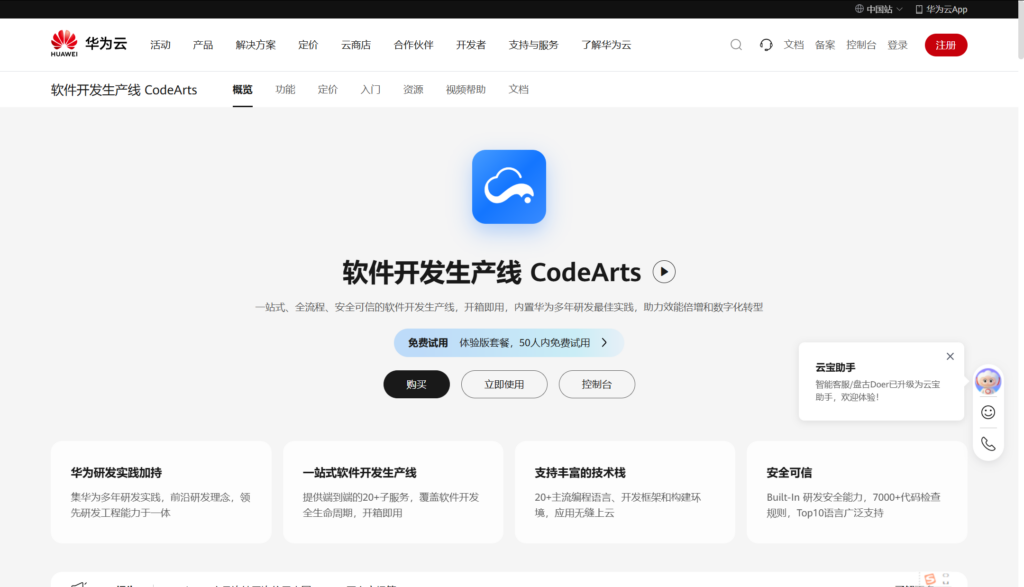Expand the 中国站 region dropdown
This screenshot has width=1024, height=587.
(872, 9)
